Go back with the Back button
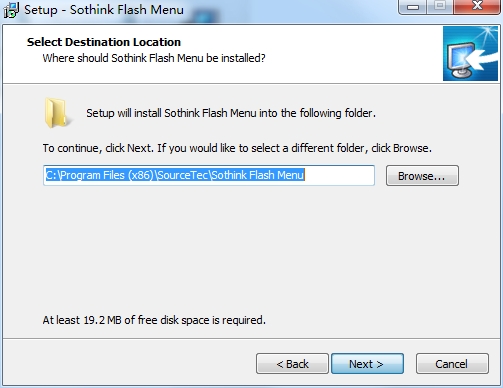Viewport: 503px width, 388px height. point(292,364)
